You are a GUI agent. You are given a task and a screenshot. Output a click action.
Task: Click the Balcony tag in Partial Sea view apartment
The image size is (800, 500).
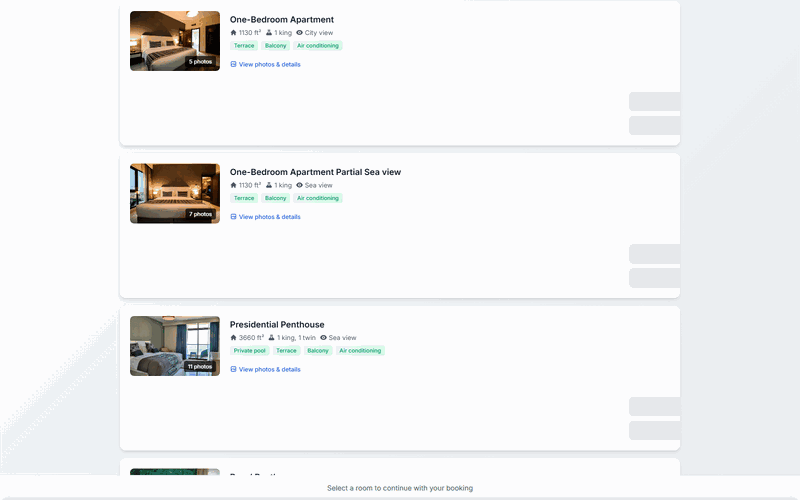point(276,198)
